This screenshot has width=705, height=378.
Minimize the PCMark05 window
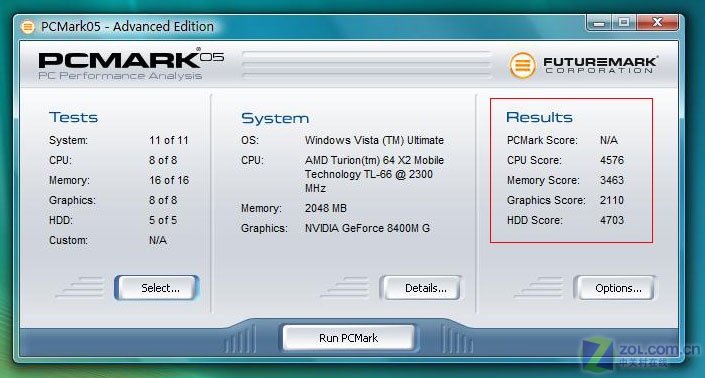click(599, 23)
